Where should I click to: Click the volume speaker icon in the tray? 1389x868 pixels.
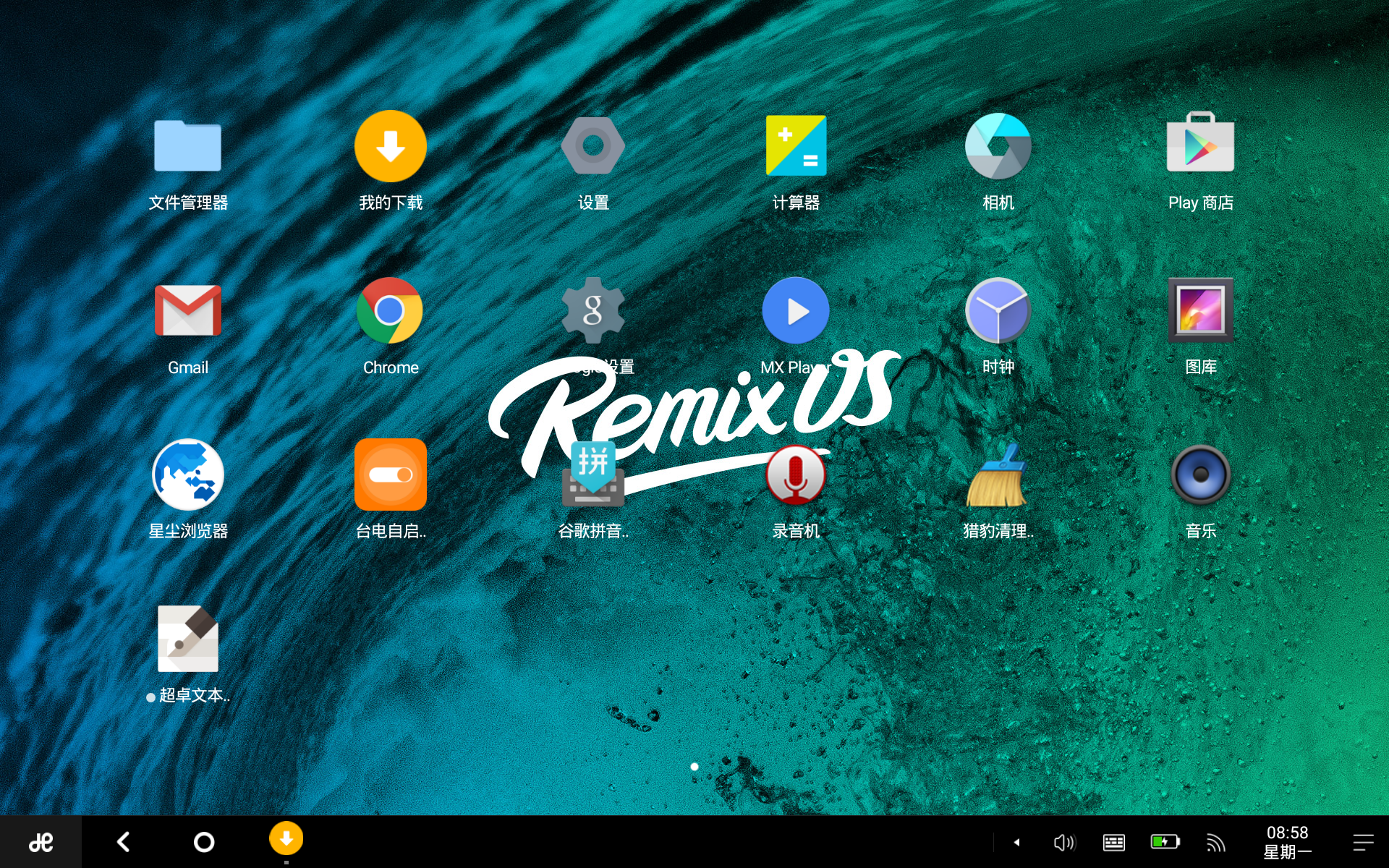coord(1064,842)
